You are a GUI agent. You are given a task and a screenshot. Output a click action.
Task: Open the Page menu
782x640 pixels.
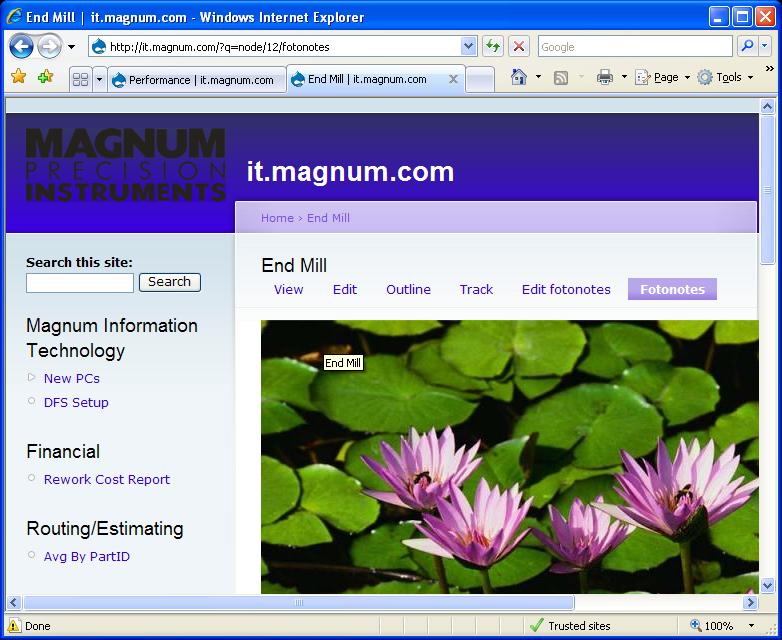click(x=662, y=77)
